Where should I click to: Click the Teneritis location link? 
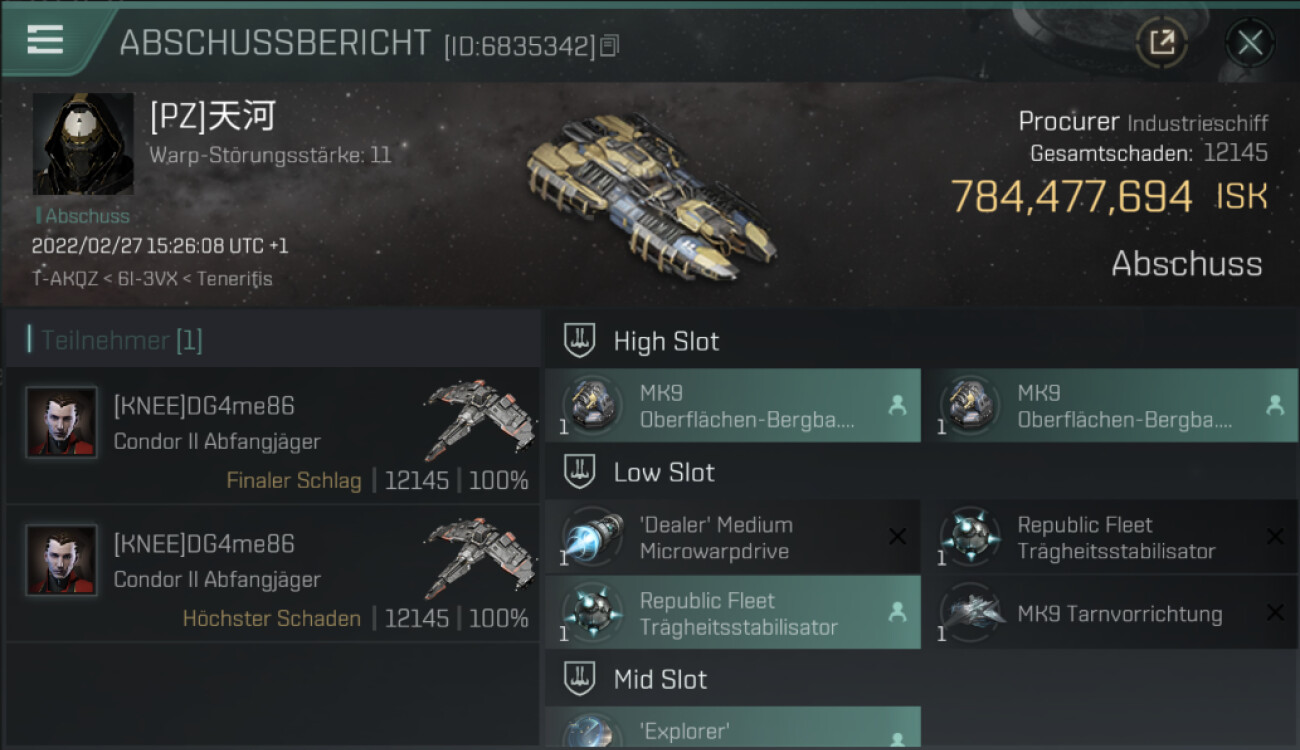click(234, 279)
